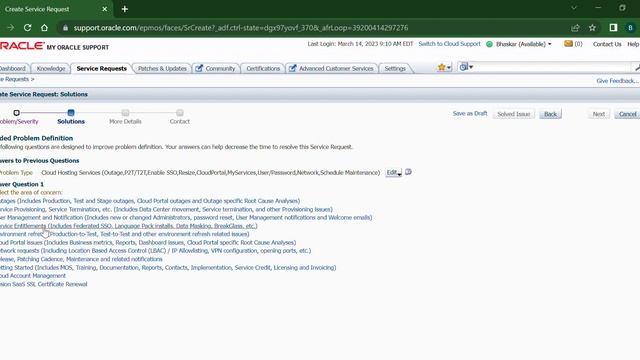Click the Give Feedback link
Viewport: 640px width, 360px height.
pos(617,81)
